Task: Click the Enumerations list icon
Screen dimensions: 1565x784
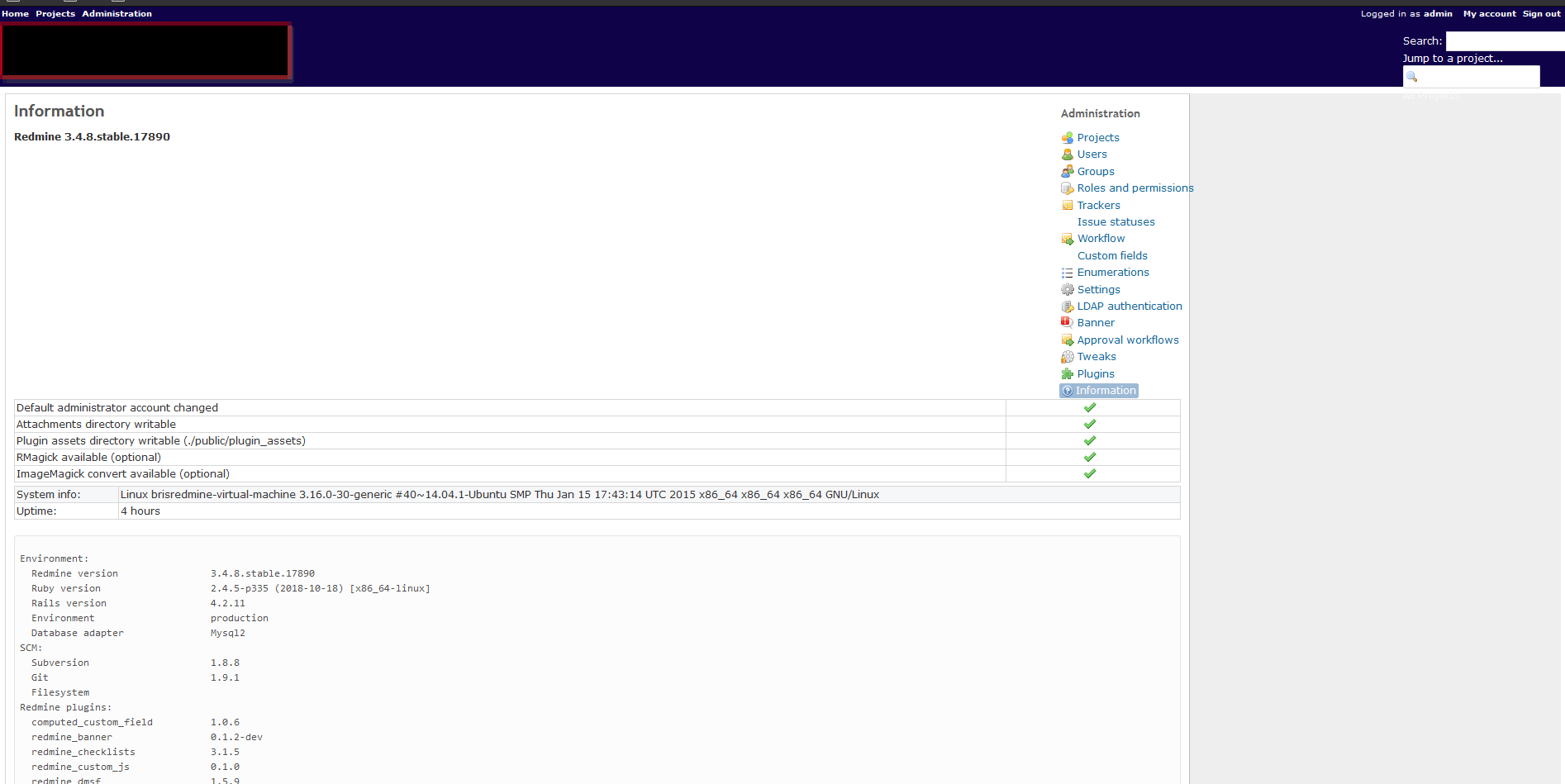Action: 1067,273
